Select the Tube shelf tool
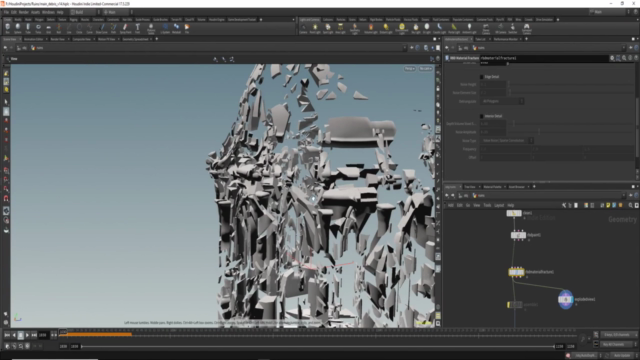The width and height of the screenshot is (640, 360). coord(28,28)
